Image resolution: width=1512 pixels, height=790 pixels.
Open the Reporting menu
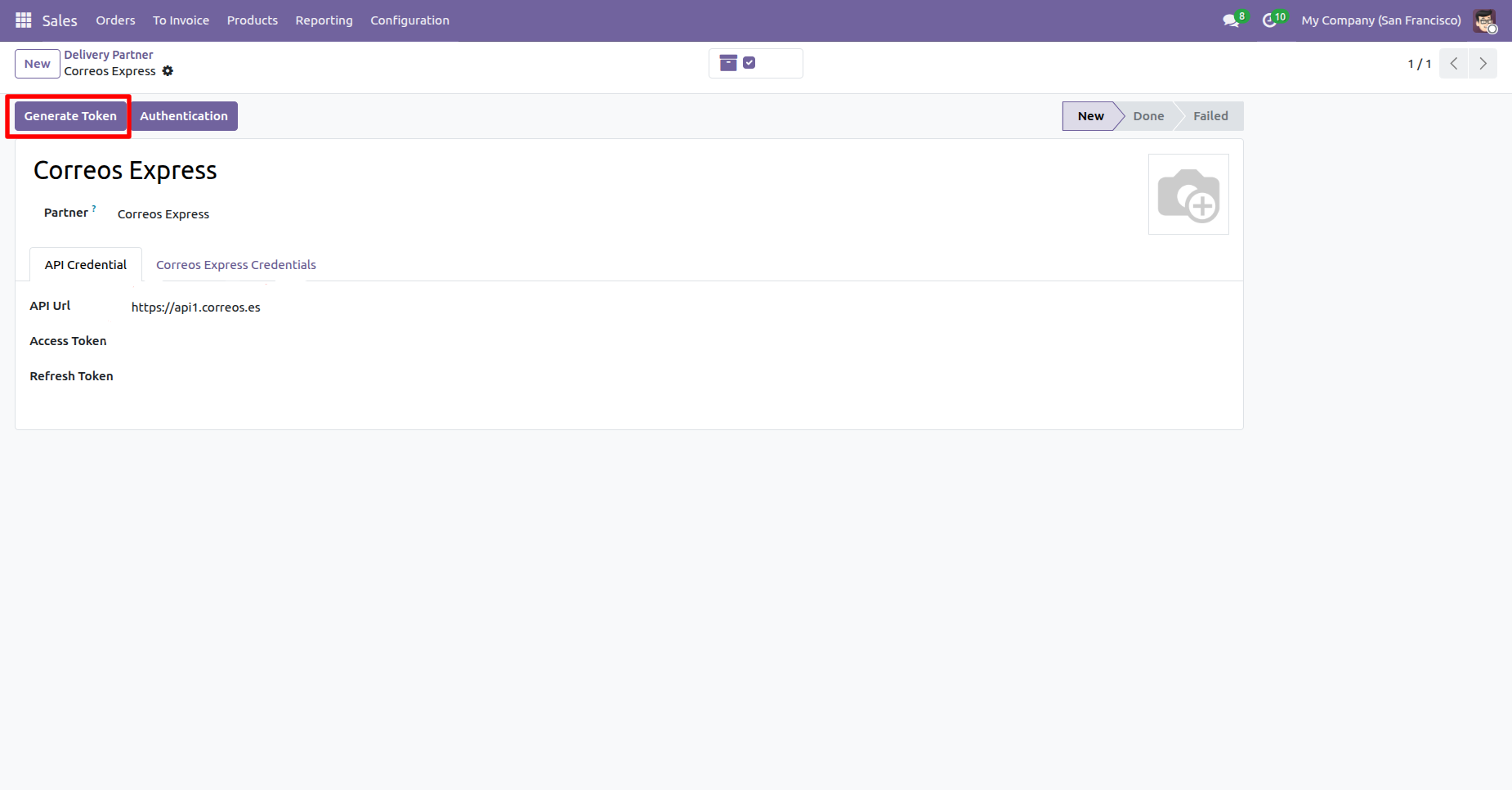[324, 20]
